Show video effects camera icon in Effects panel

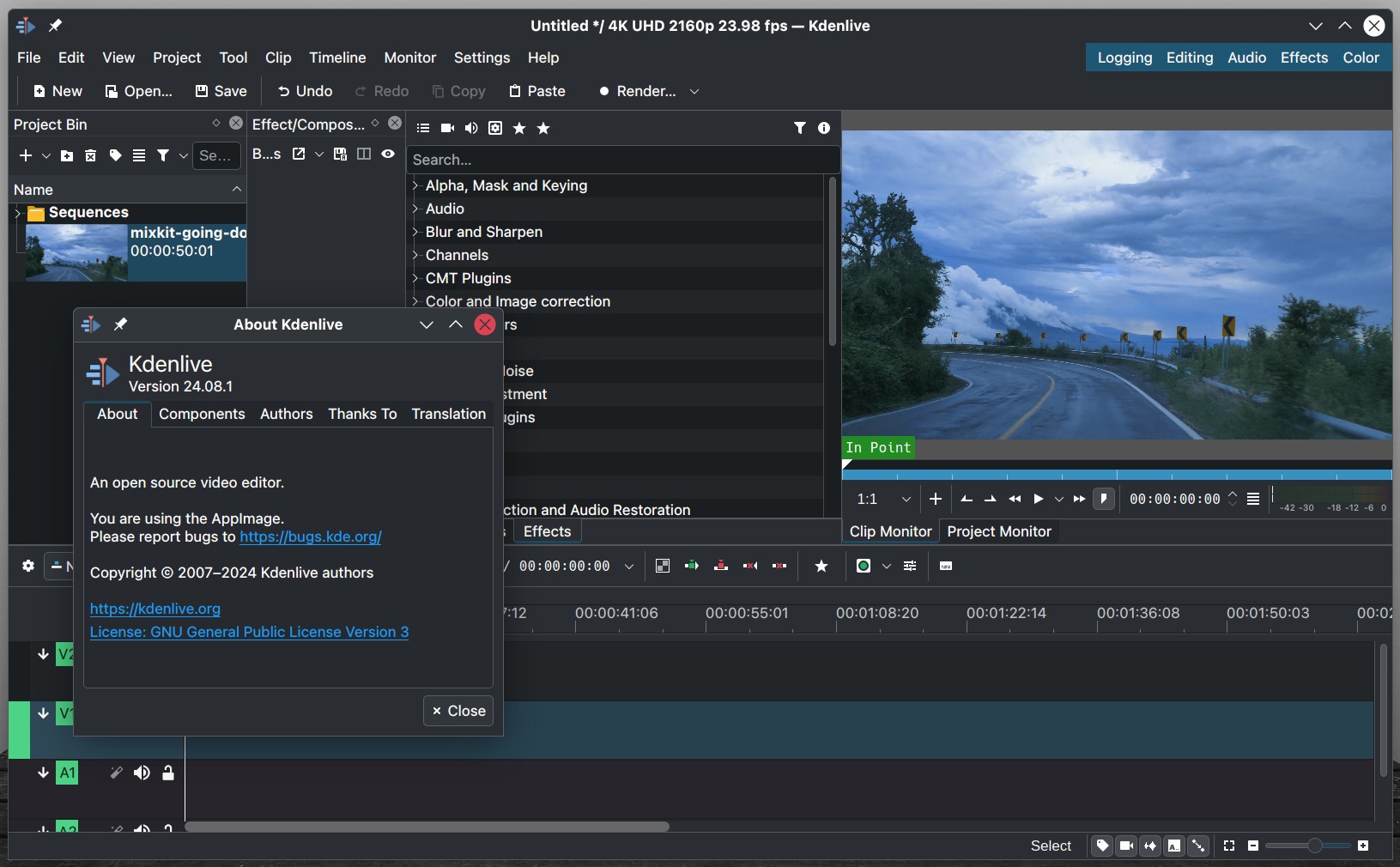click(x=447, y=128)
